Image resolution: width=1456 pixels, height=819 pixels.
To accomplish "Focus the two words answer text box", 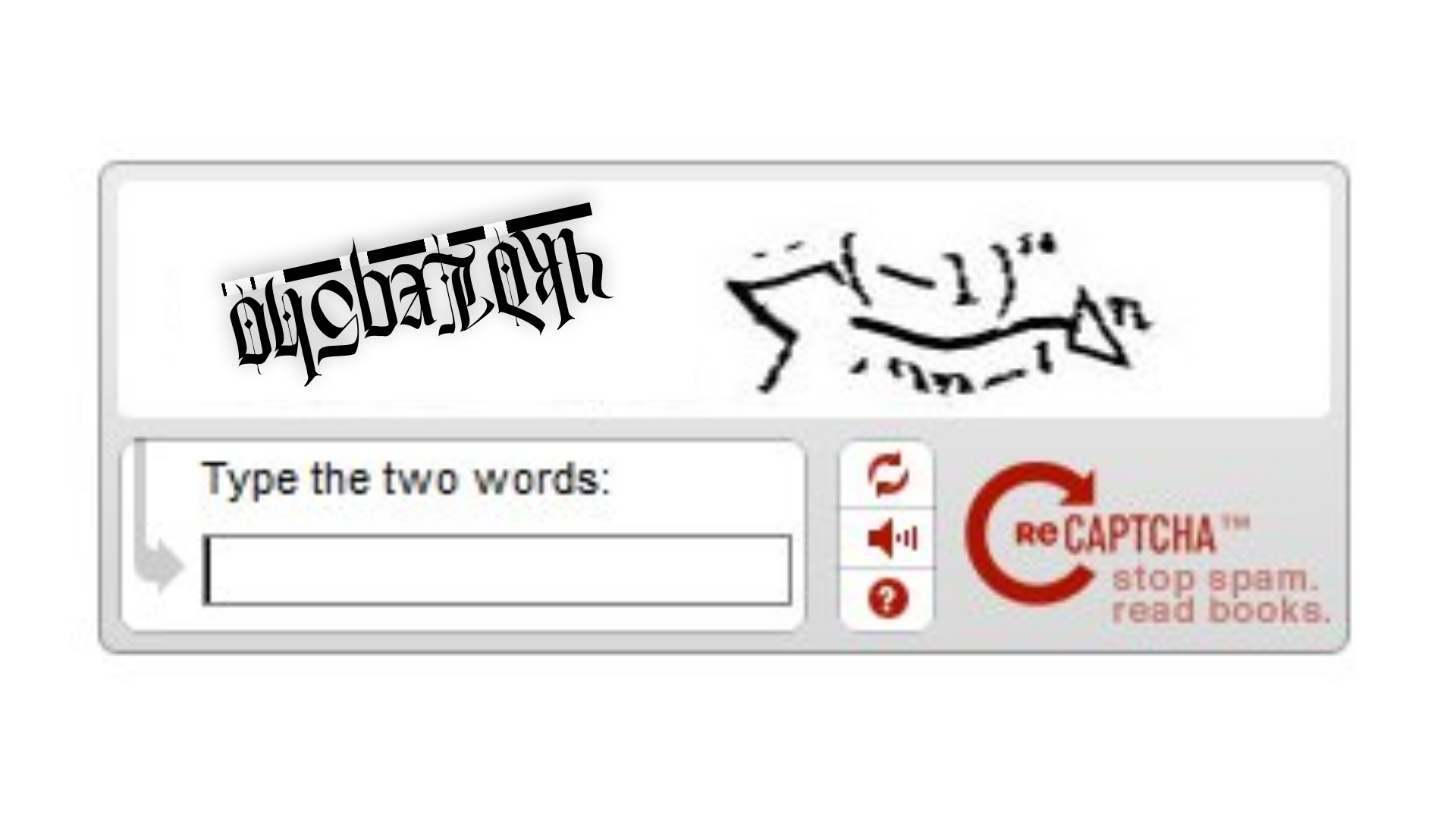I will [497, 570].
